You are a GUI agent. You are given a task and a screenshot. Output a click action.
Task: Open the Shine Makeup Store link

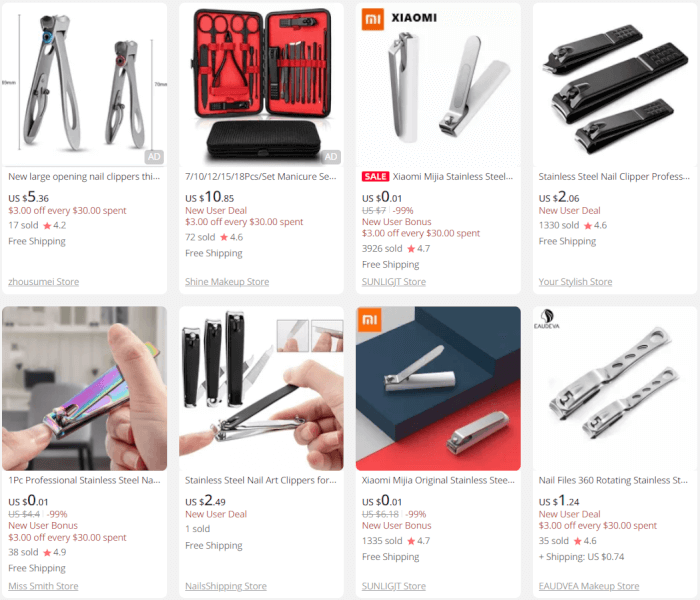(227, 282)
